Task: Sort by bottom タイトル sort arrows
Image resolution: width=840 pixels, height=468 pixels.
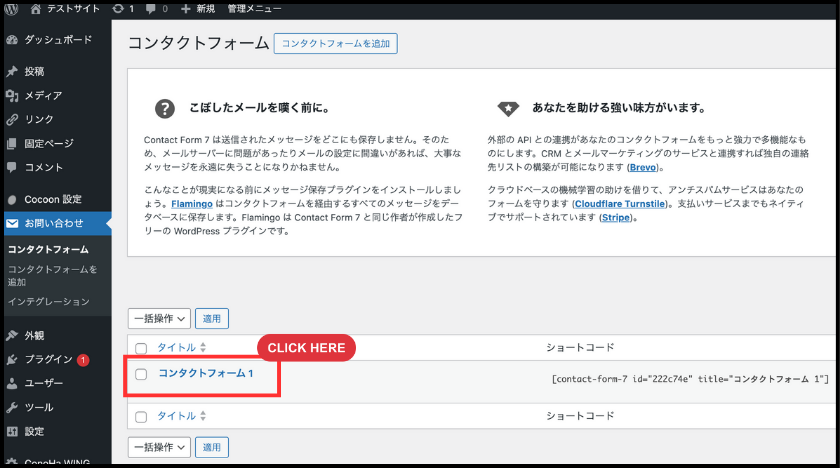Action: (203, 416)
